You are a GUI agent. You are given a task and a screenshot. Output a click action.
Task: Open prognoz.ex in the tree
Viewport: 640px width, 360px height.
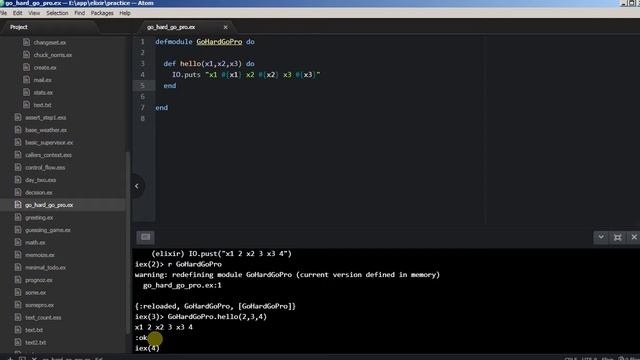tap(39, 280)
